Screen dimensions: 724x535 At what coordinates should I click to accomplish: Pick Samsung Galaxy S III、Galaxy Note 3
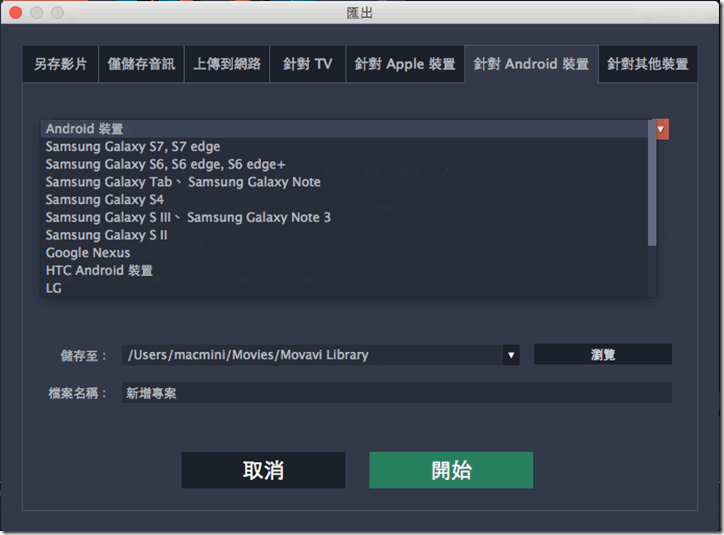(x=344, y=217)
